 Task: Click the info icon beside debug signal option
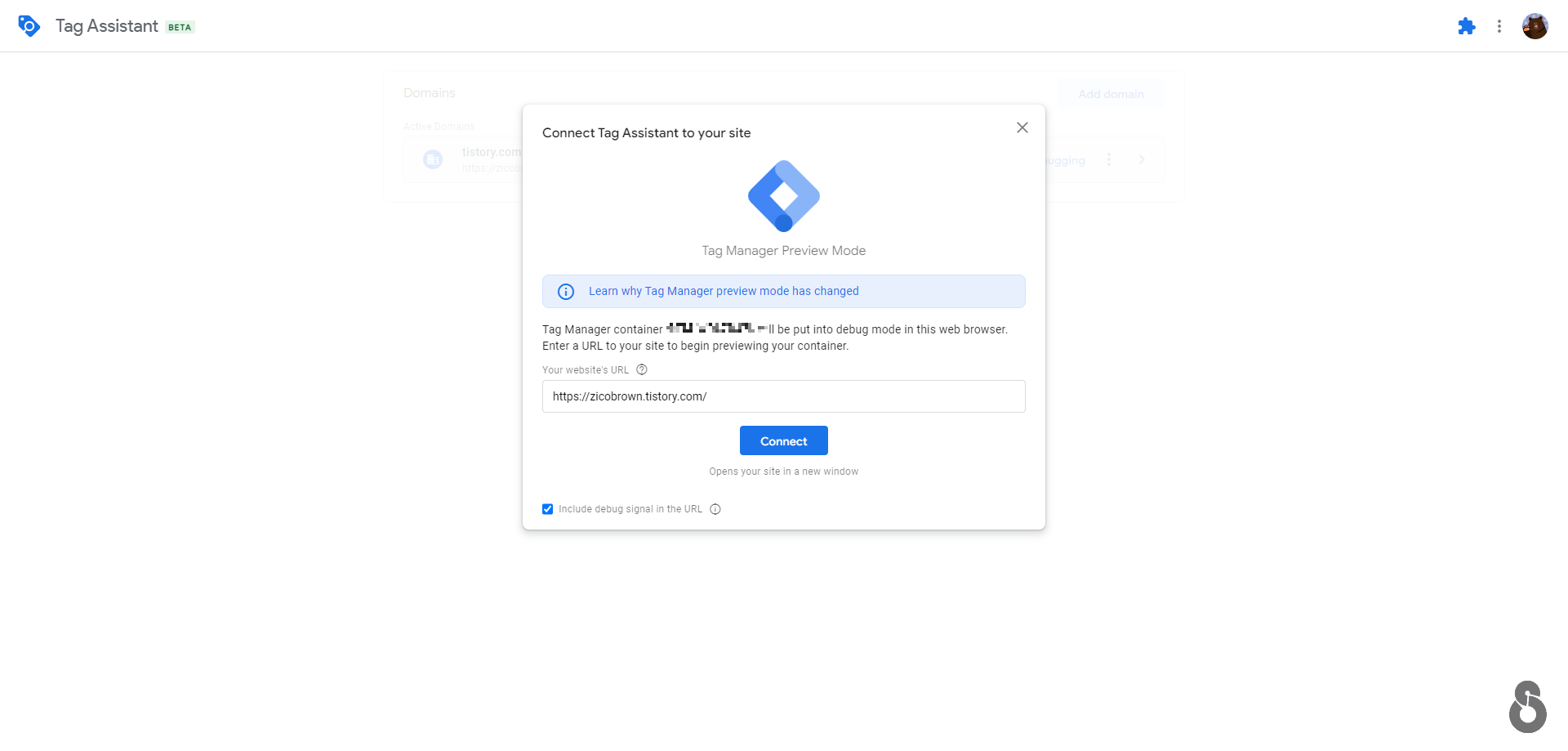pos(715,509)
